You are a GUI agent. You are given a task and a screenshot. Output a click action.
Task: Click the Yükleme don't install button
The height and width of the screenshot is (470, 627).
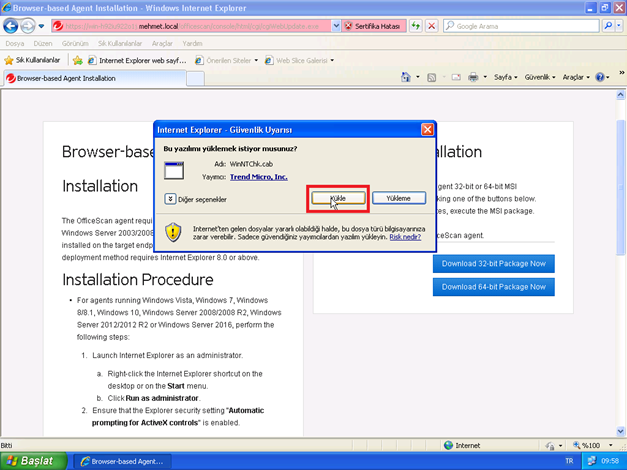(399, 198)
